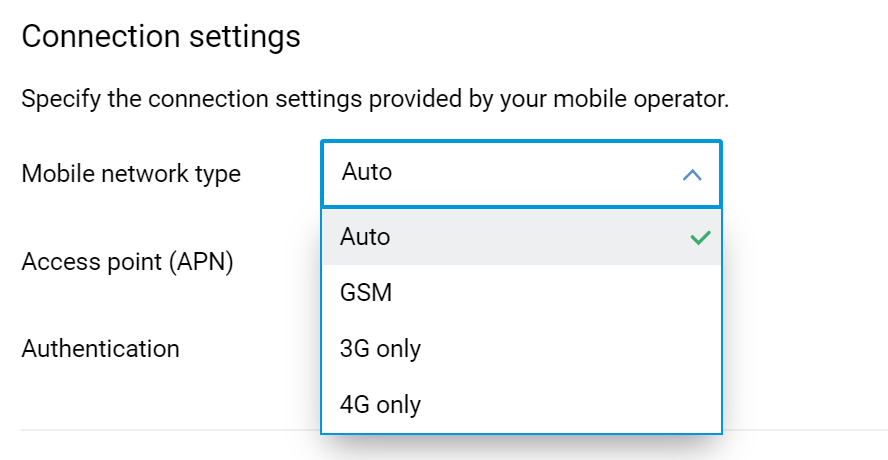888x460 pixels.
Task: Click the green checkmark beside Auto
Action: (700, 238)
